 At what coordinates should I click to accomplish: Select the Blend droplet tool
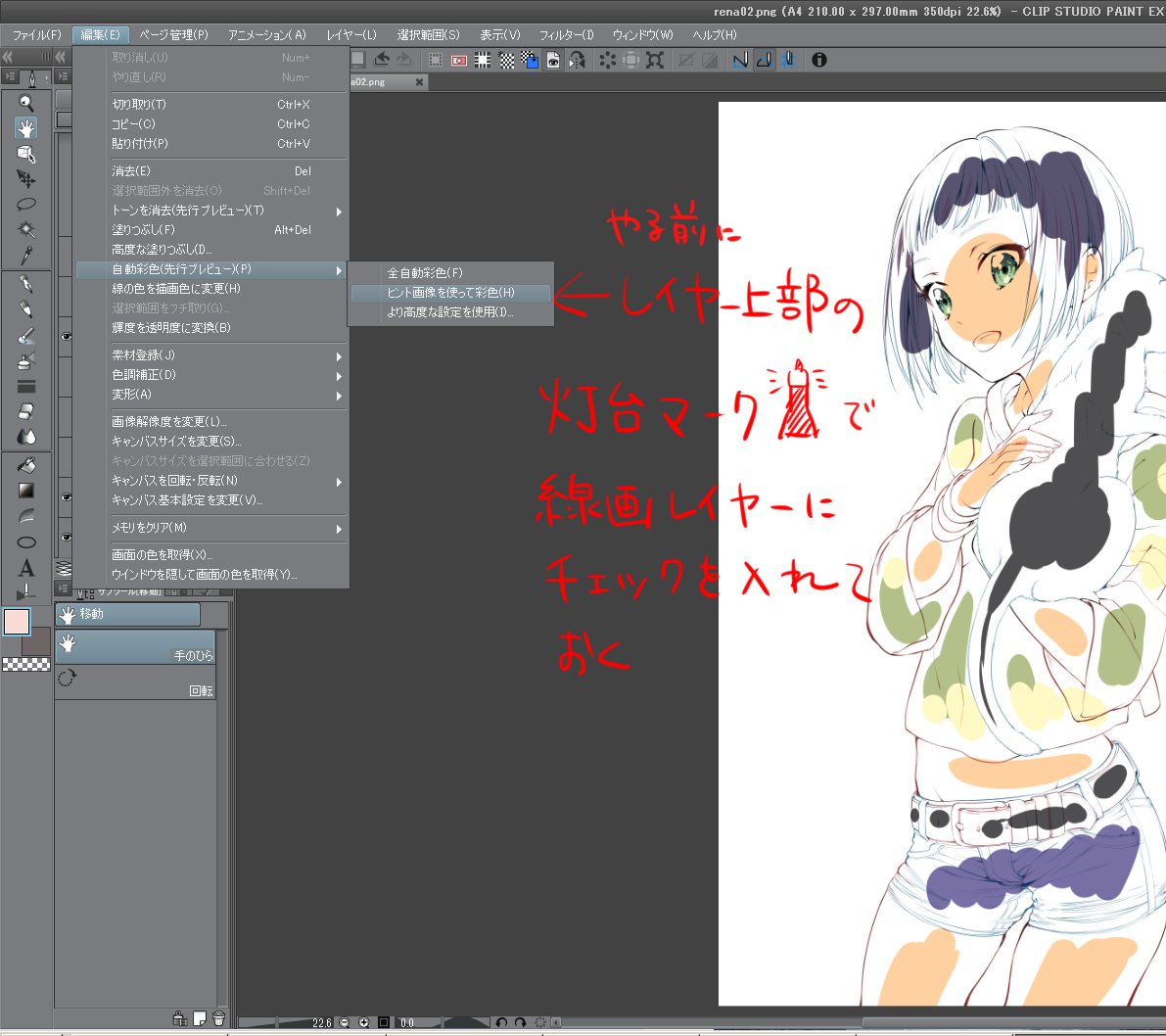pyautogui.click(x=26, y=437)
